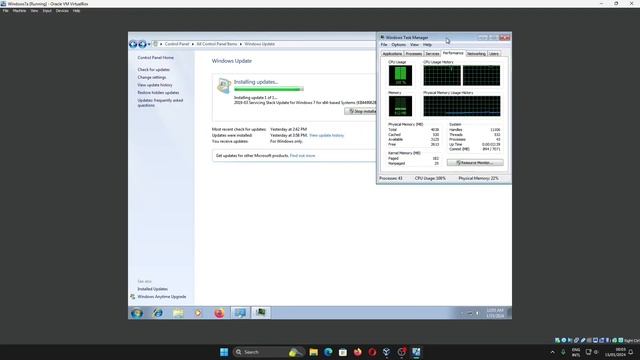Switch to the Services tab
Screen dimensions: 640x360
[432, 54]
